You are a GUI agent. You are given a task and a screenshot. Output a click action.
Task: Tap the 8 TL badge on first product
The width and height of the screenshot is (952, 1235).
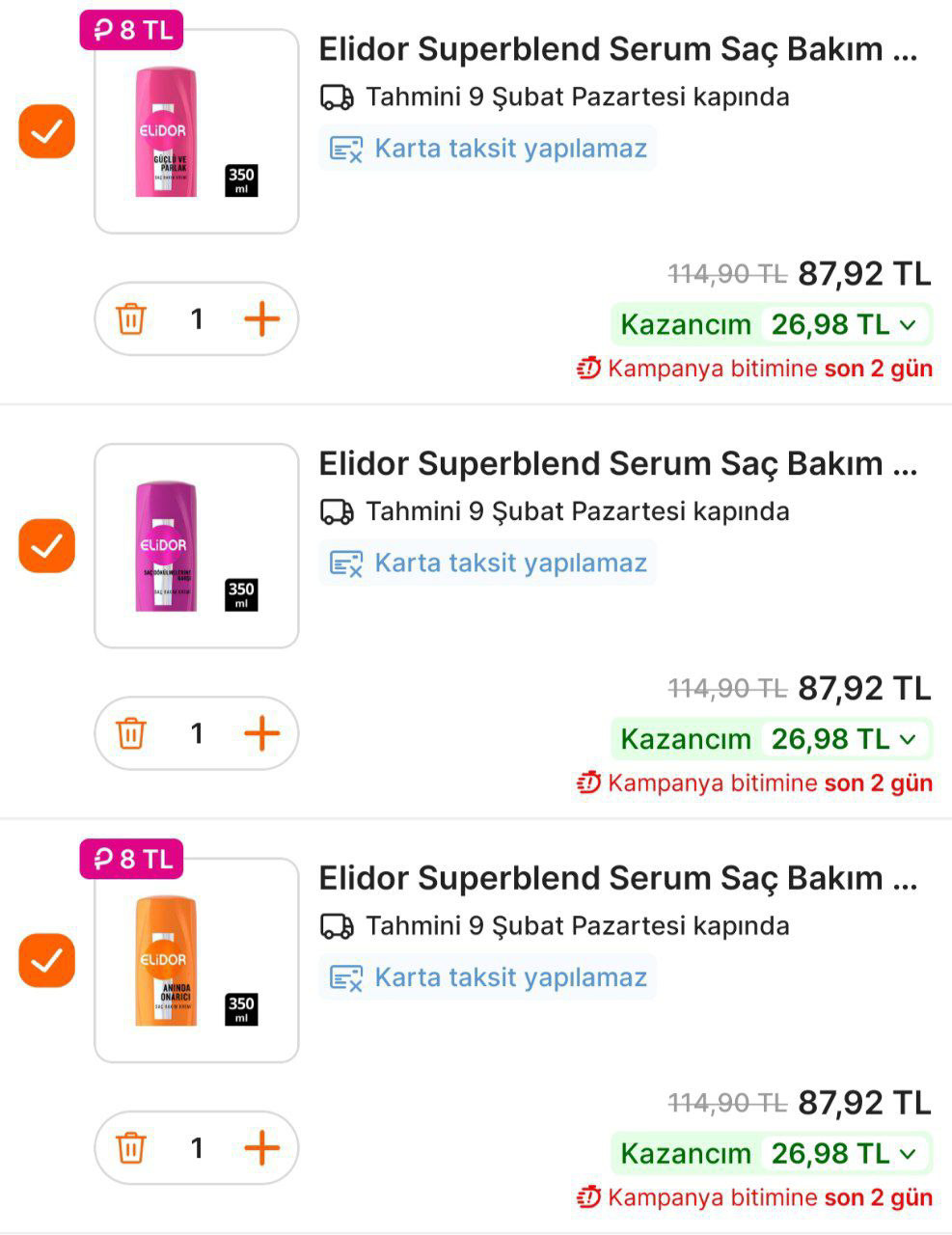132,30
